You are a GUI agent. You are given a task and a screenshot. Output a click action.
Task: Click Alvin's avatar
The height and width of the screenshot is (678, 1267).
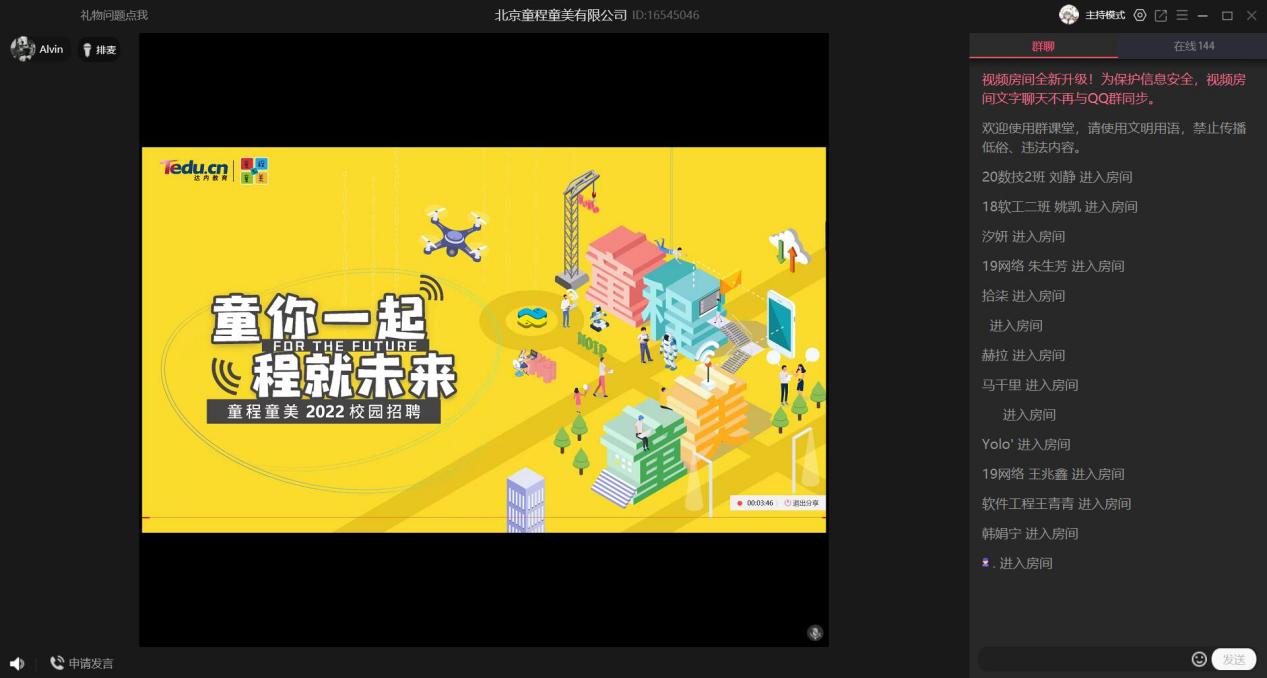click(x=22, y=49)
